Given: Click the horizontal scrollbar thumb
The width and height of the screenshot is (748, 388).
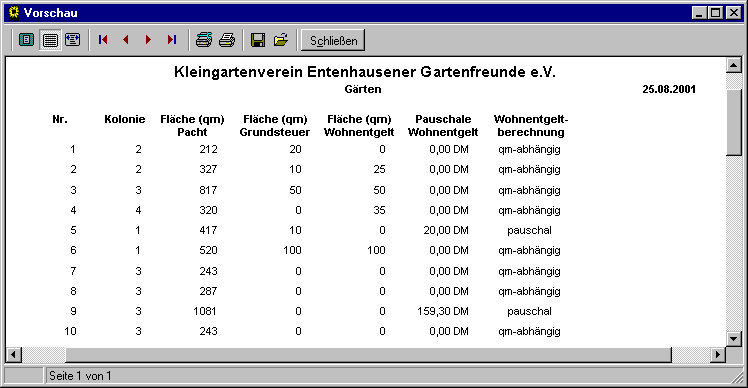Looking at the screenshot, I should point(368,355).
